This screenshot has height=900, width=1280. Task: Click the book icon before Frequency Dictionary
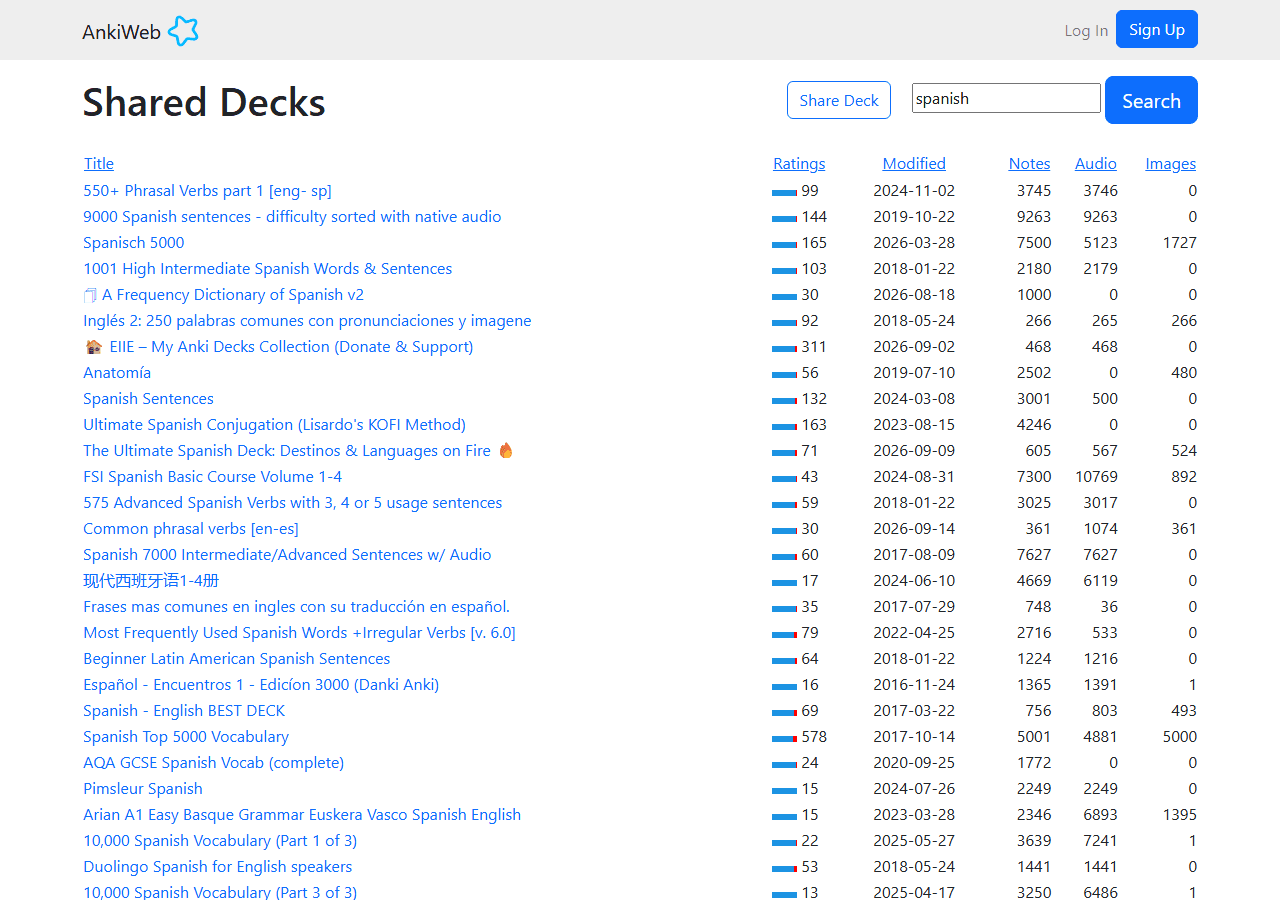click(91, 295)
